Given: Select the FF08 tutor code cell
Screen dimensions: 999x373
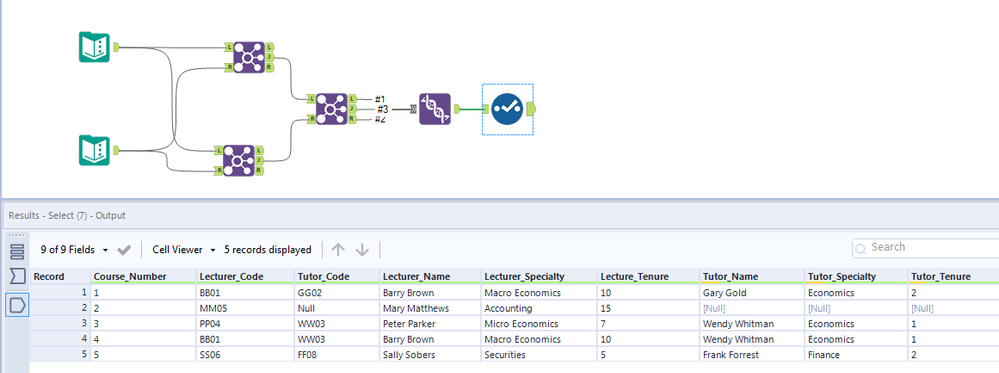Looking at the screenshot, I should click(336, 355).
